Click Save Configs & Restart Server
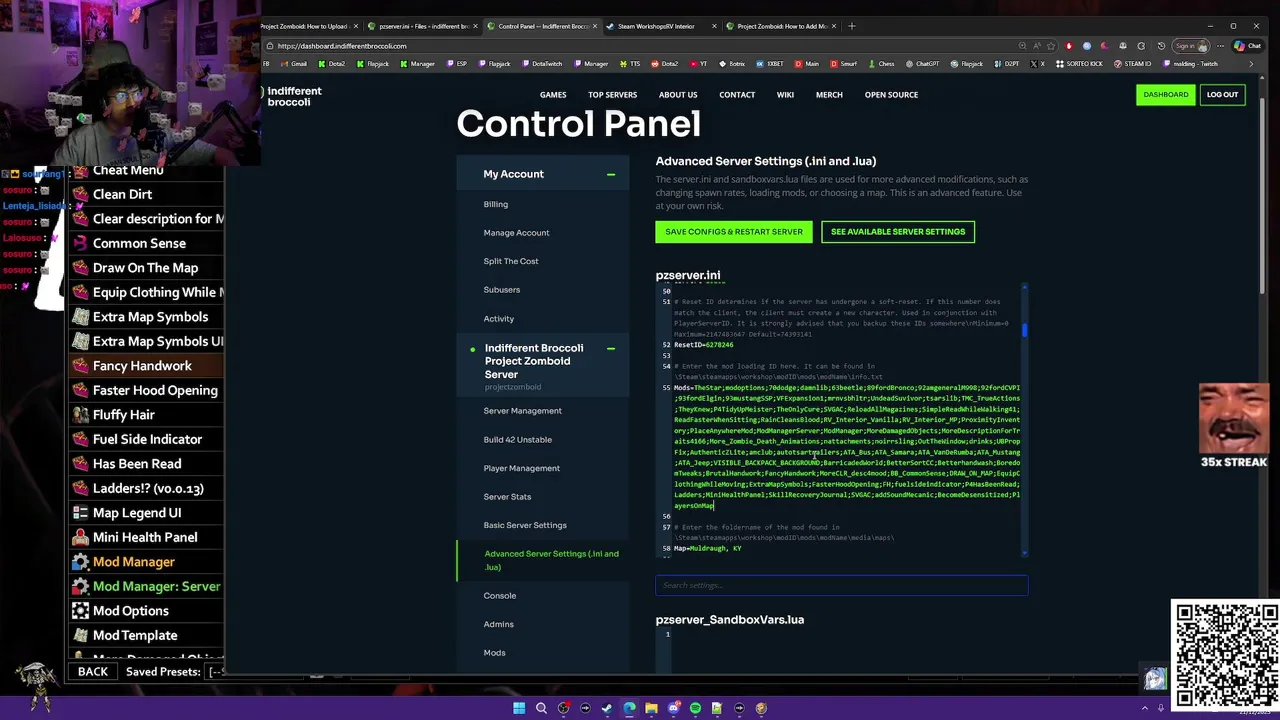 [734, 232]
